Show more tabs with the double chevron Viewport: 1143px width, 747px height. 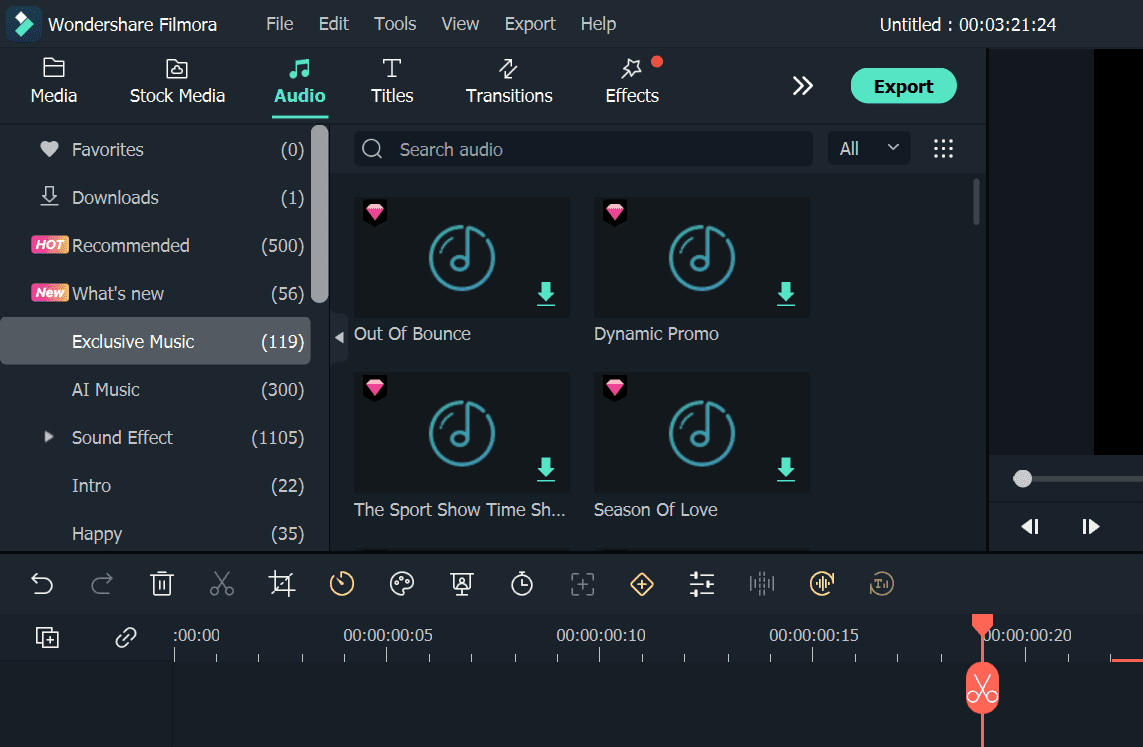(x=803, y=86)
